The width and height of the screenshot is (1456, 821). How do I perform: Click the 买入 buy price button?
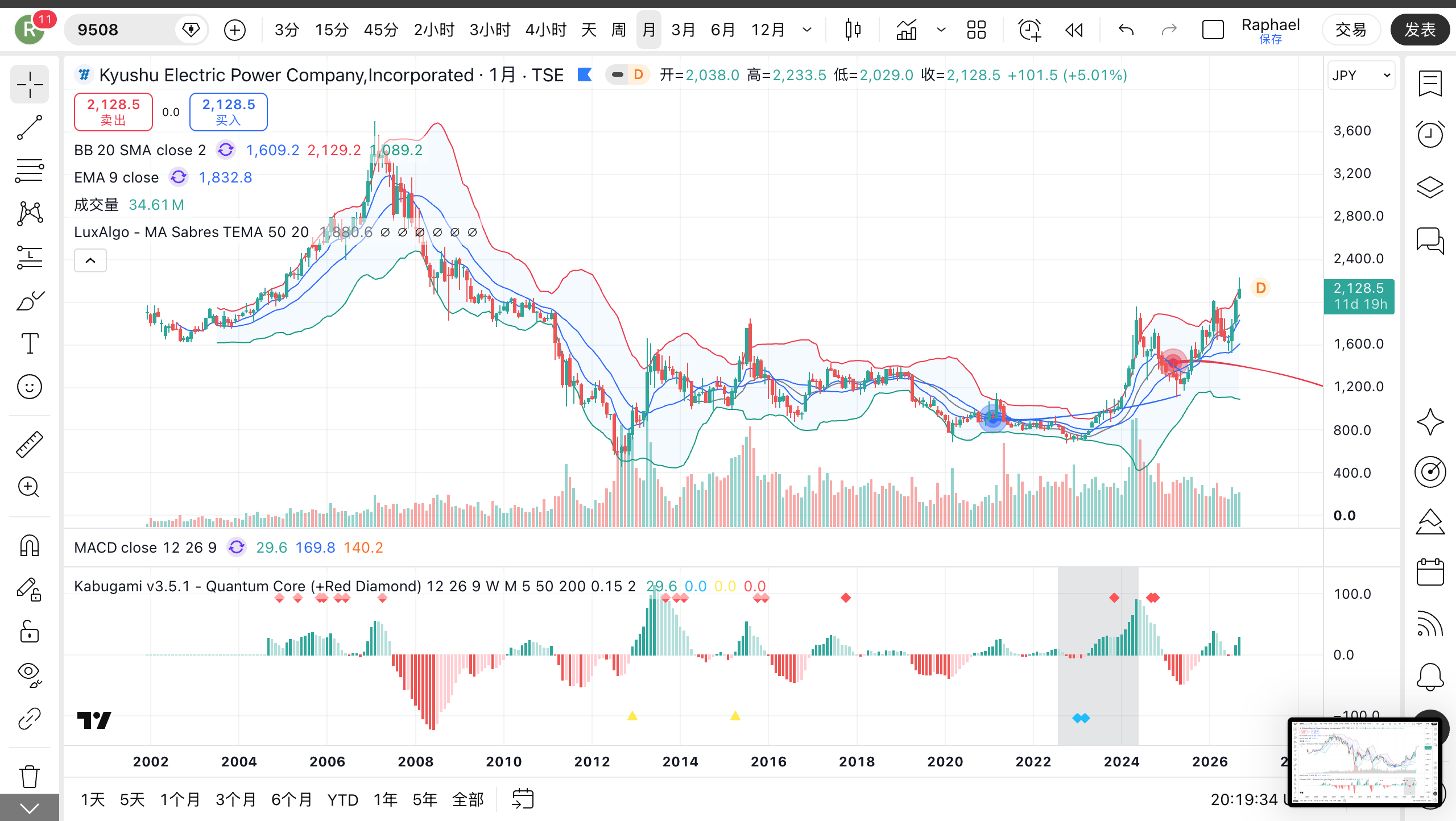229,112
